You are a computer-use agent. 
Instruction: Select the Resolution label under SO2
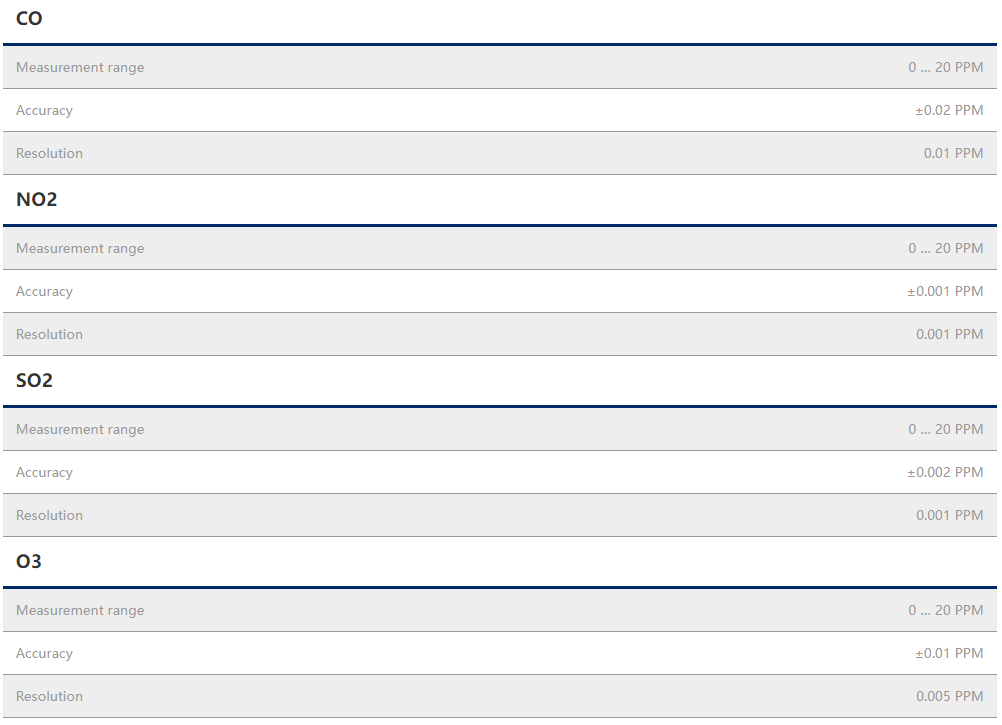click(49, 516)
